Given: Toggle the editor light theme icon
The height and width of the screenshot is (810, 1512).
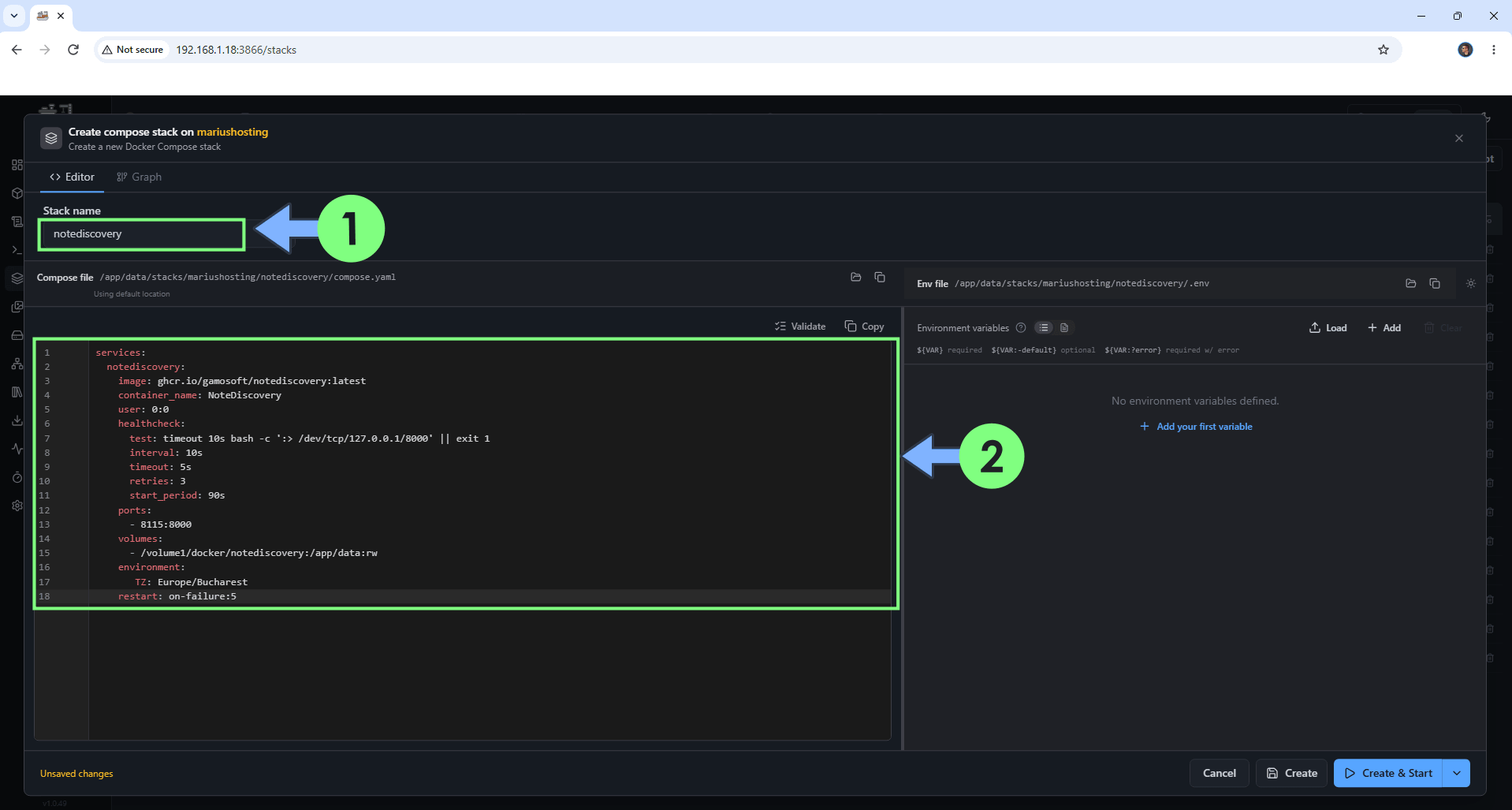Looking at the screenshot, I should [1471, 284].
